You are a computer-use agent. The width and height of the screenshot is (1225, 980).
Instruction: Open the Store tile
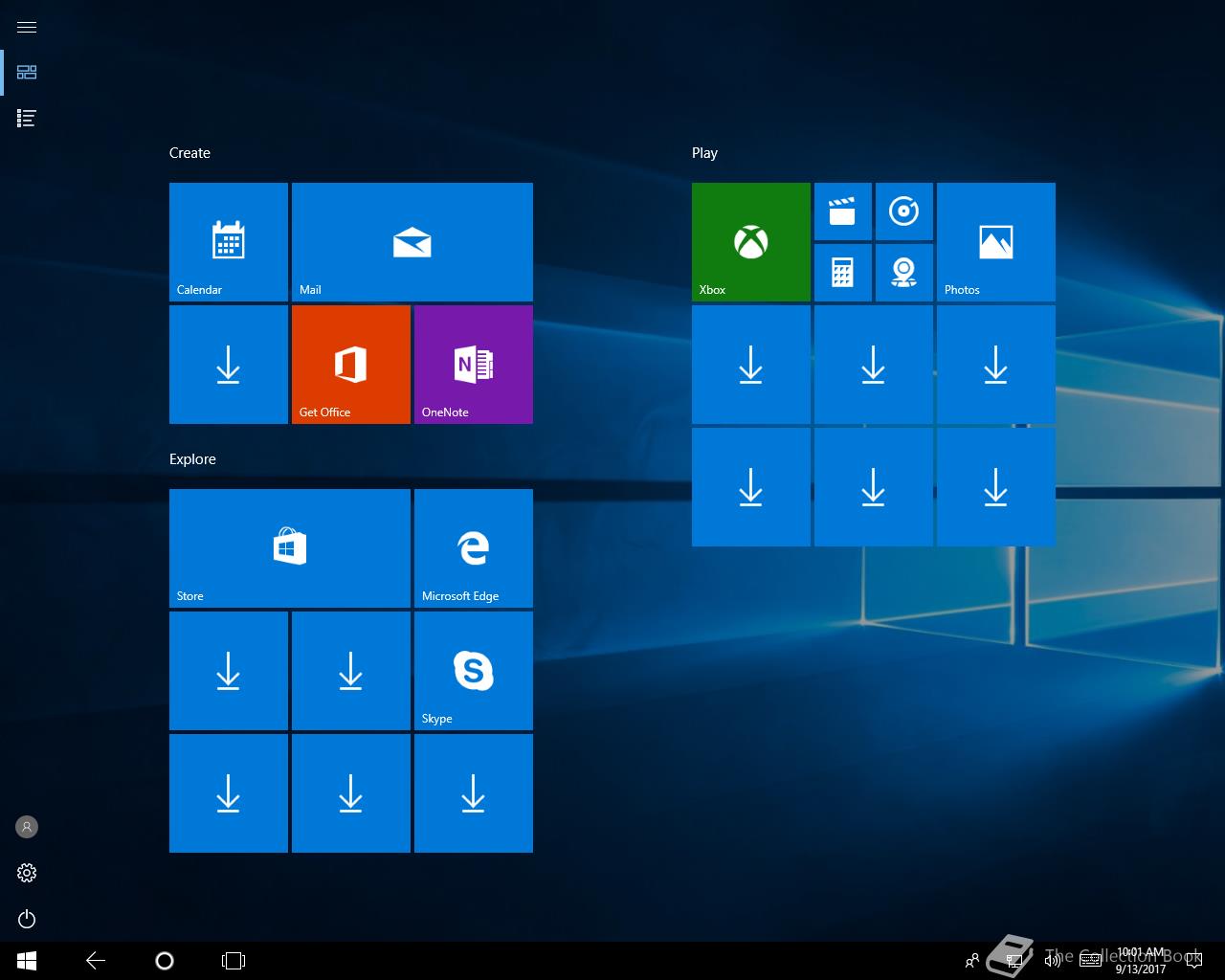(290, 548)
